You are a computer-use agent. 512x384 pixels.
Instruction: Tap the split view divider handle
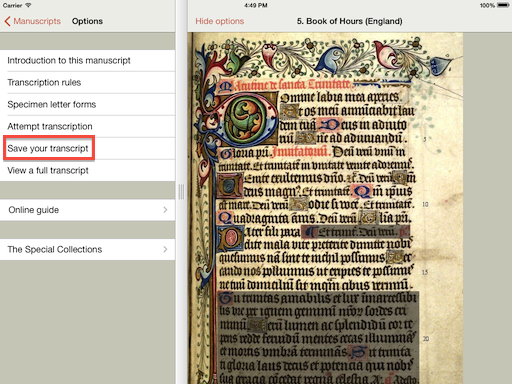pyautogui.click(x=181, y=192)
